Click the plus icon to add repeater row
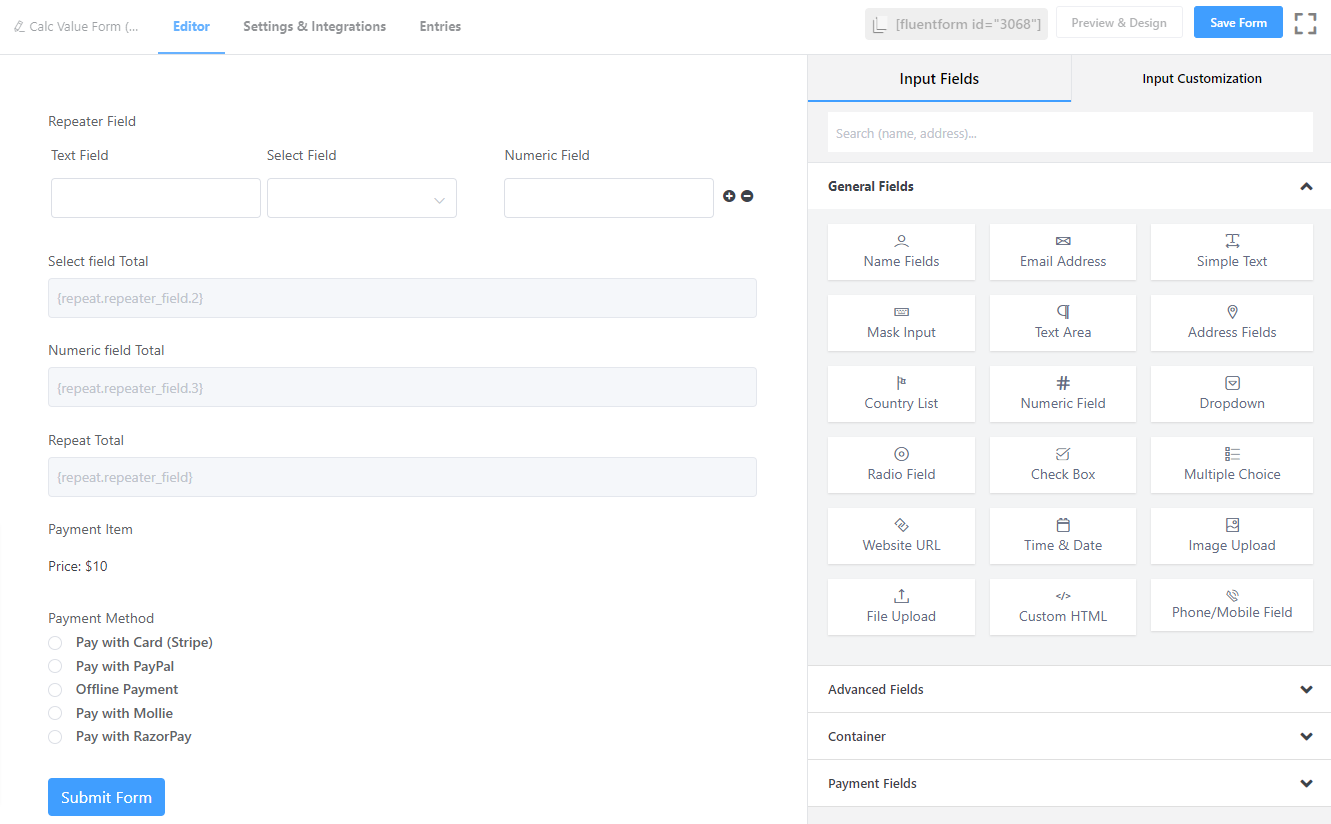Image resolution: width=1331 pixels, height=824 pixels. [729, 196]
